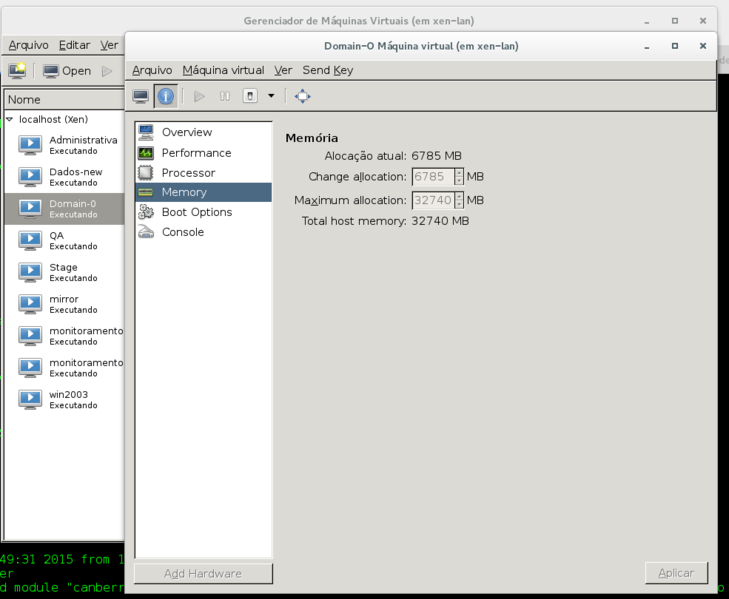Click the Administrativa running-state icon

30,145
